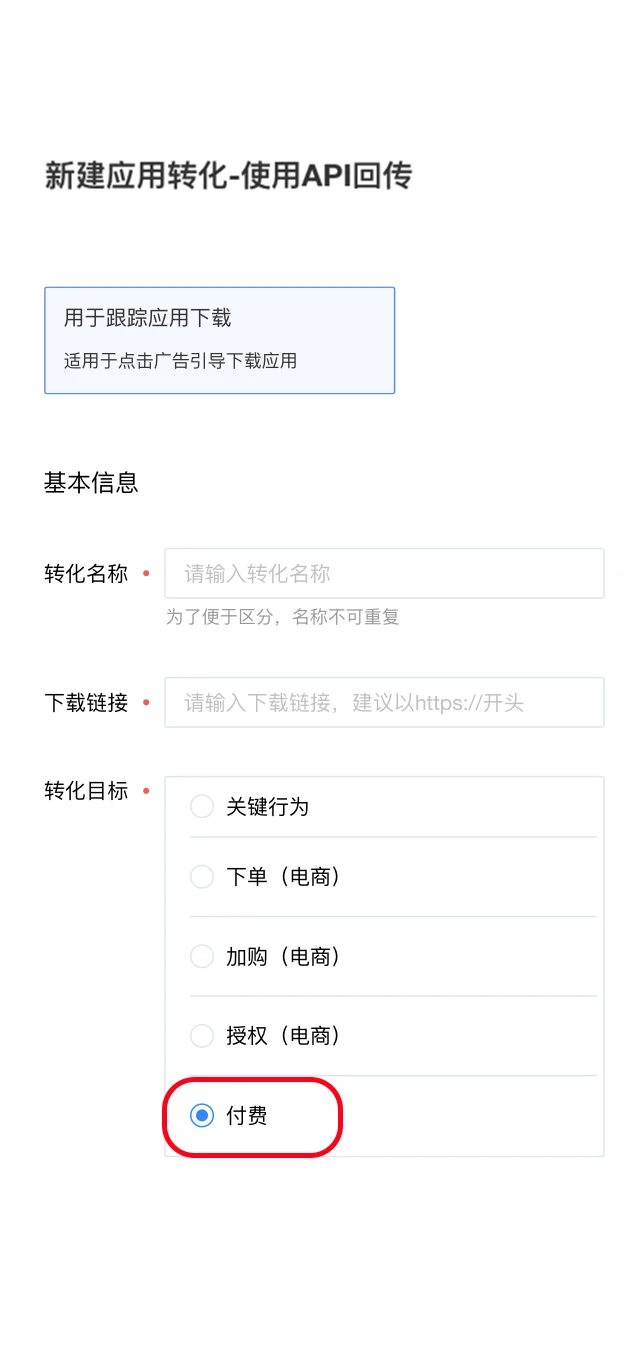The height and width of the screenshot is (1358, 631).
Task: Click the 转化名称 input field
Action: (x=384, y=572)
